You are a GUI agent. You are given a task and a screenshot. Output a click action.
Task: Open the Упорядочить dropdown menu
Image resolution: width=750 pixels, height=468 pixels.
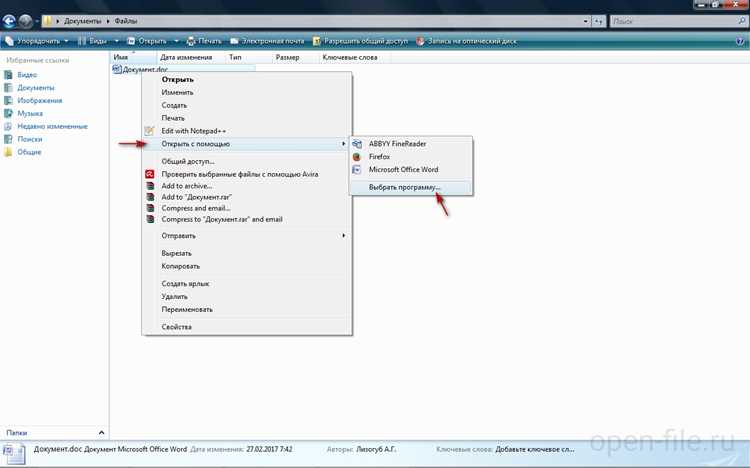(38, 41)
